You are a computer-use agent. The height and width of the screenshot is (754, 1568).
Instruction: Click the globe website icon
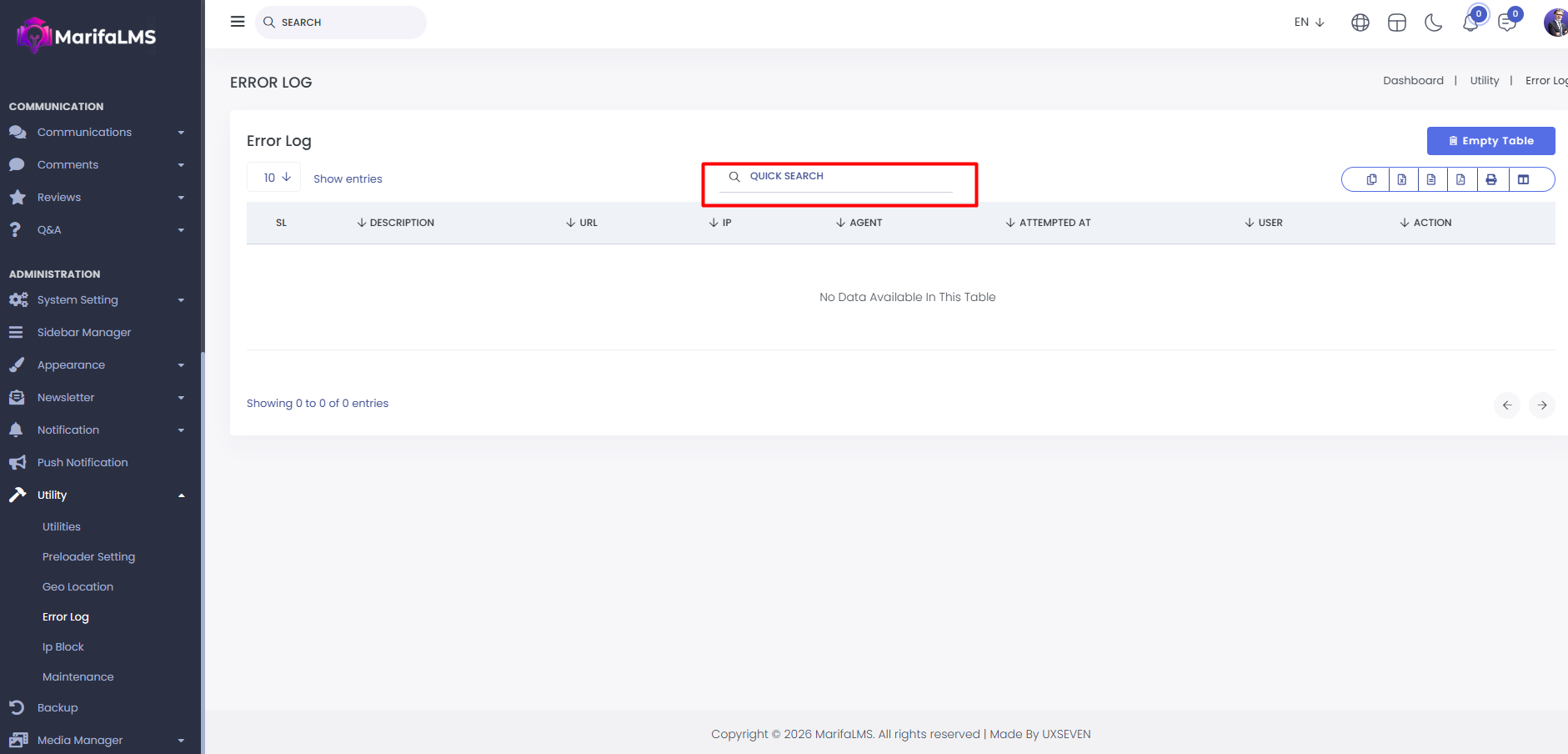pos(1360,23)
